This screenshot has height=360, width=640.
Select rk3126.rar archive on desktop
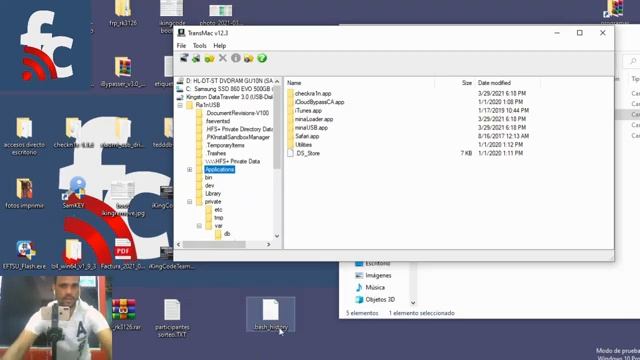(x=124, y=314)
